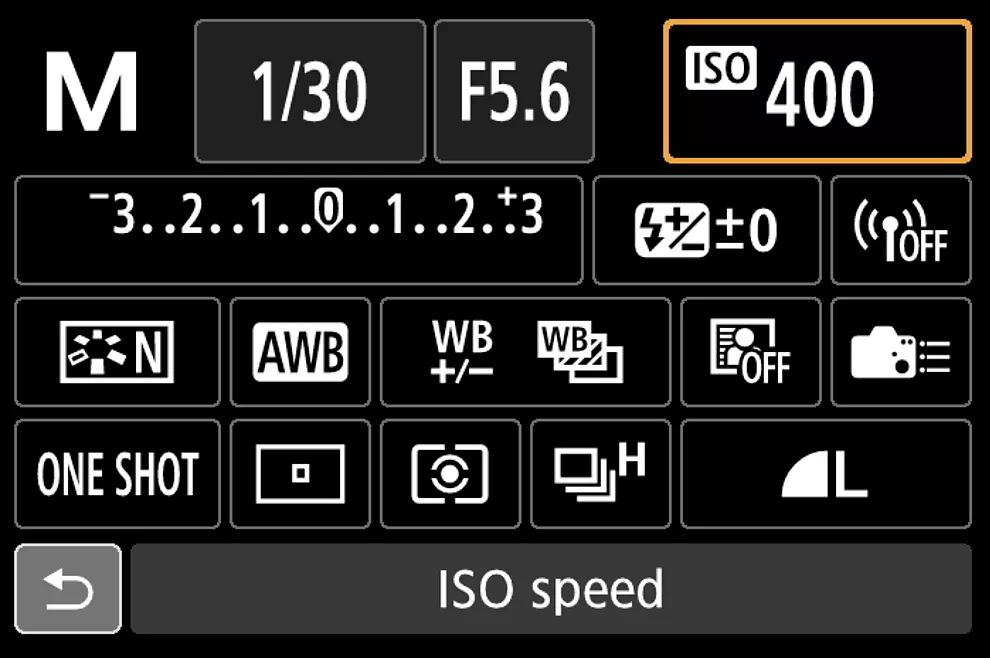990x658 pixels.
Task: Tap the ISO speed description bar
Action: 551,589
